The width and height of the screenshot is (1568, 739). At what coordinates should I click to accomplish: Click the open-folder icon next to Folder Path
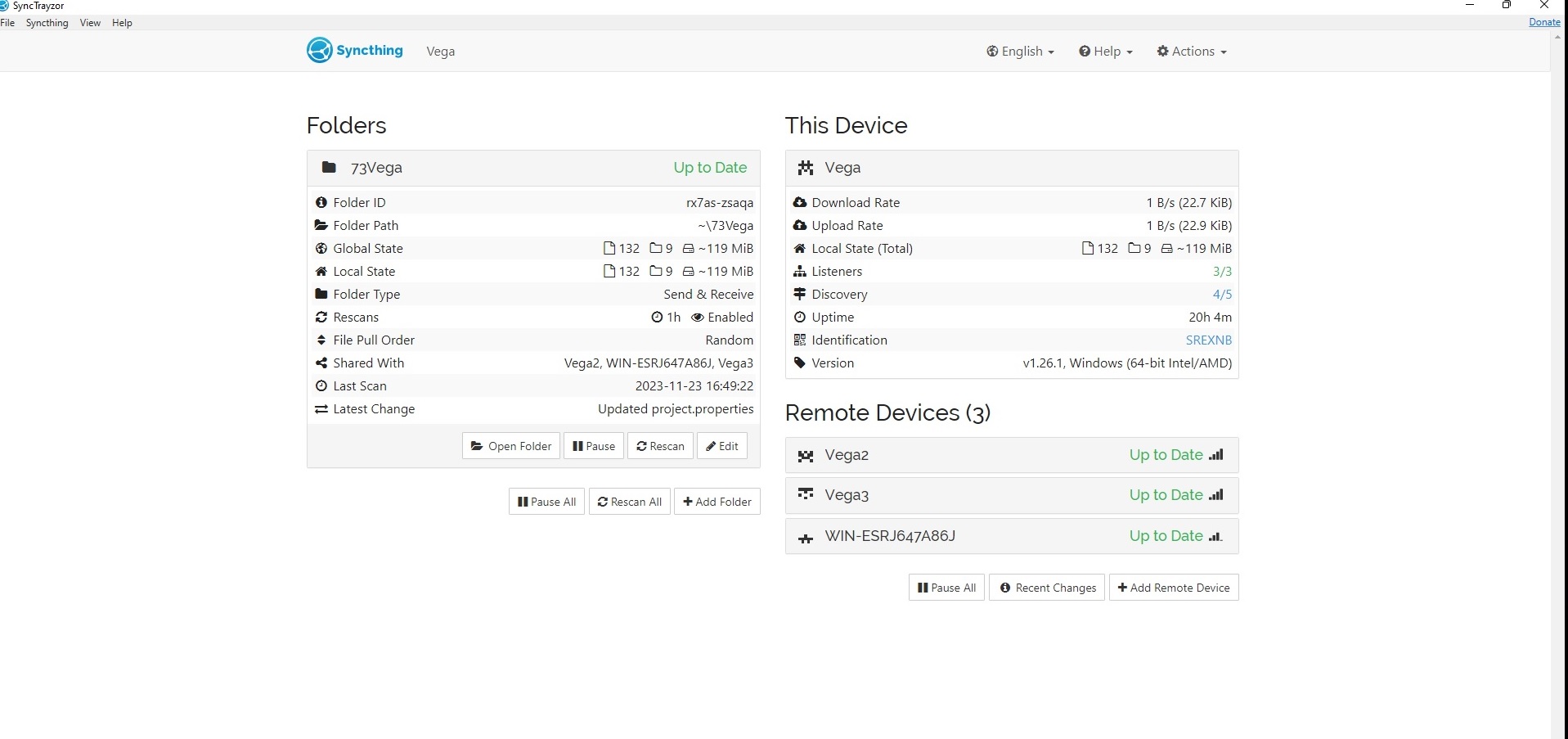click(x=321, y=225)
